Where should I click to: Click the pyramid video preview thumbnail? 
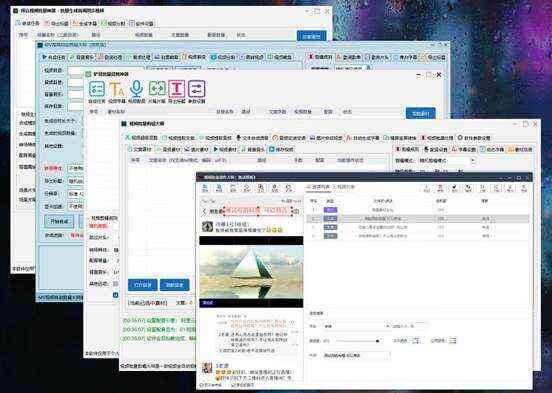coord(251,272)
